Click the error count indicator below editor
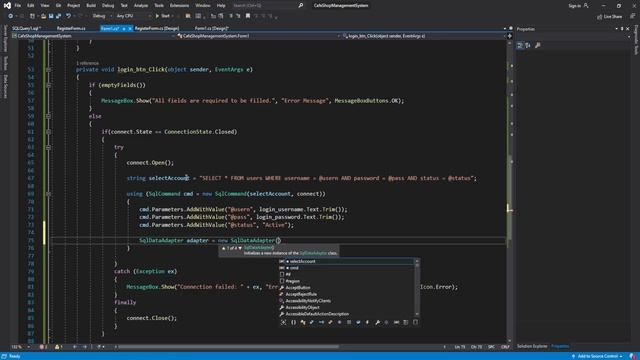 pyautogui.click(x=43, y=347)
